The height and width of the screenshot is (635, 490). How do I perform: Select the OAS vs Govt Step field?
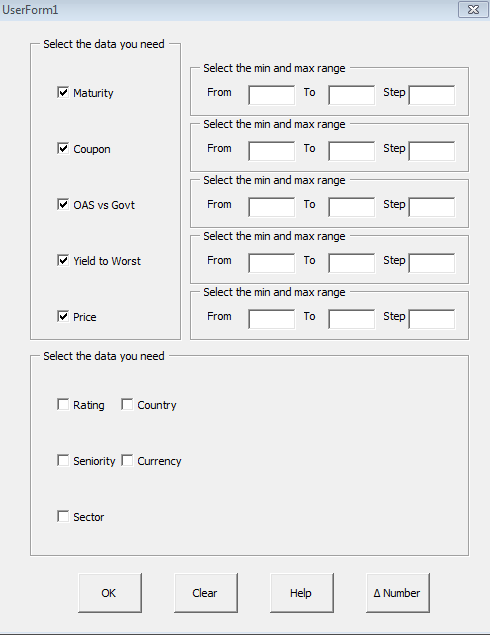tap(432, 207)
